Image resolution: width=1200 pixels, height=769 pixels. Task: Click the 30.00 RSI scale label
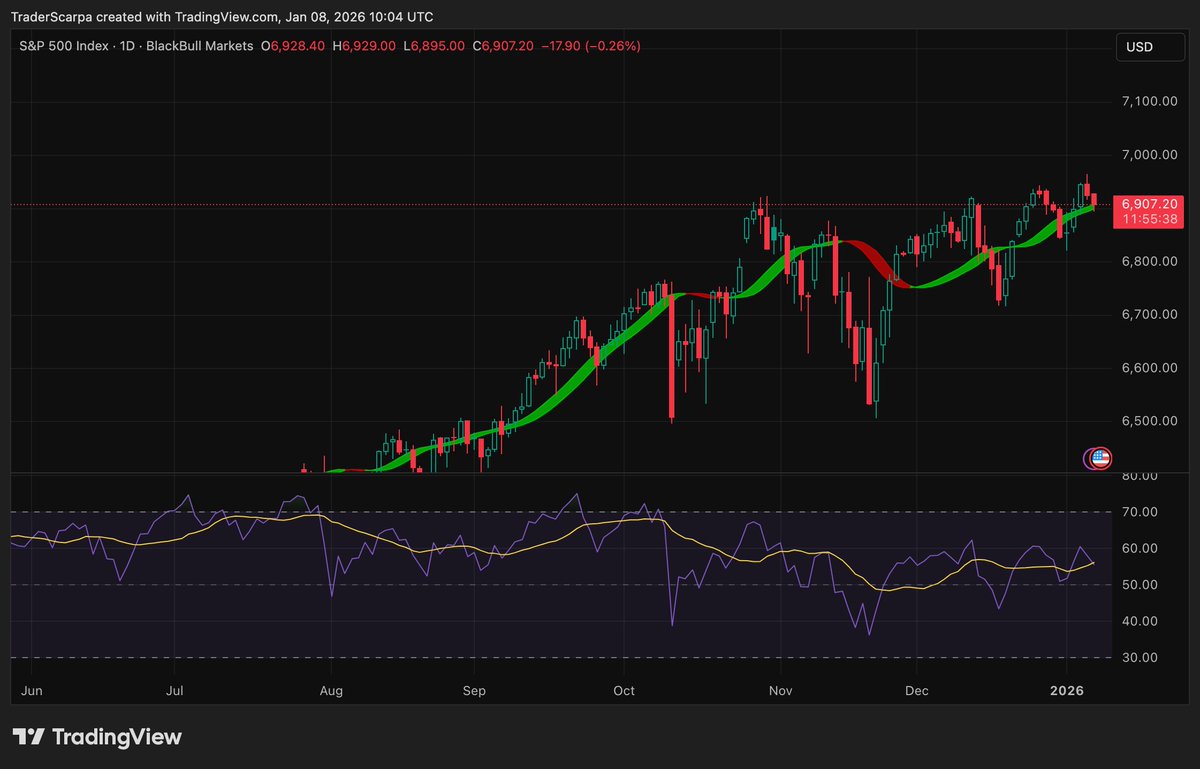click(x=1140, y=657)
